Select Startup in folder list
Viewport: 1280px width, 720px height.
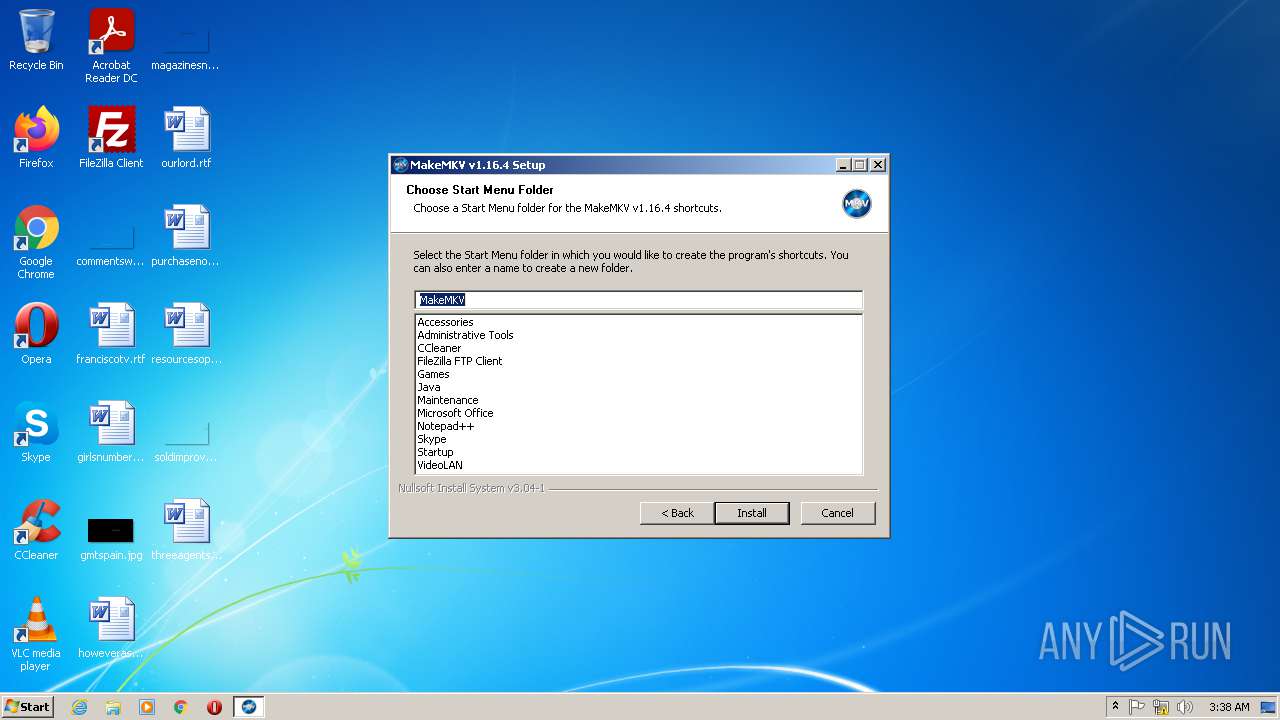point(435,452)
